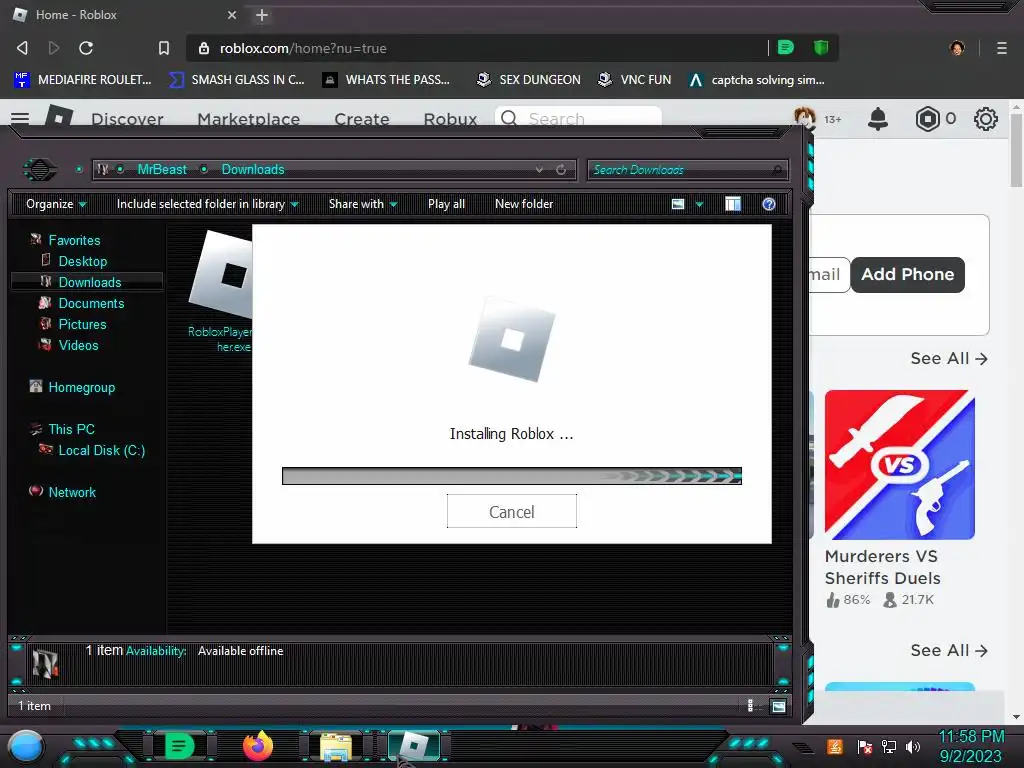Open the captcha solving sim bookmark
Image resolution: width=1024 pixels, height=768 pixels.
click(x=758, y=80)
